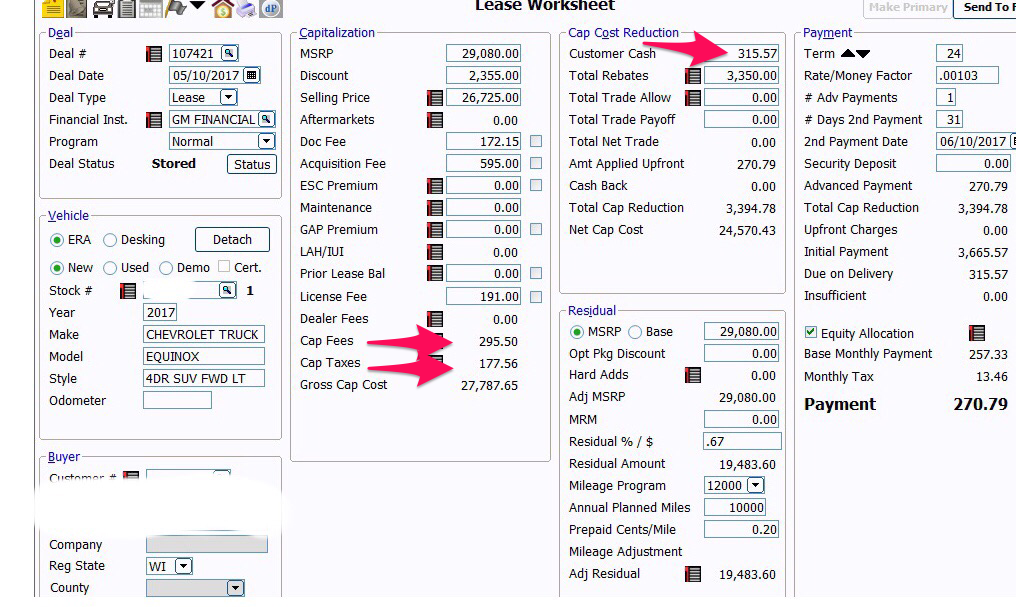Click the Term down arrow
1016x607 pixels.
click(863, 54)
